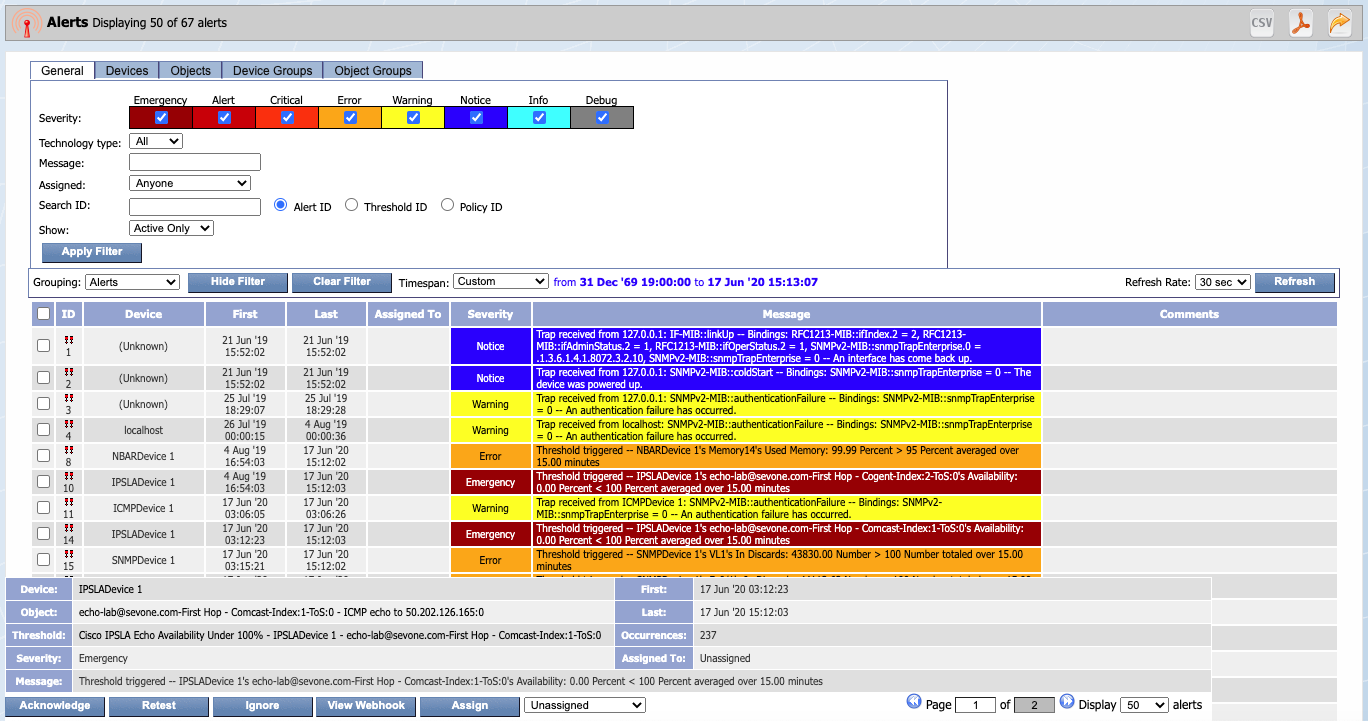The image size is (1368, 721).
Task: Click the alert ID 10 icon
Action: pos(69,477)
